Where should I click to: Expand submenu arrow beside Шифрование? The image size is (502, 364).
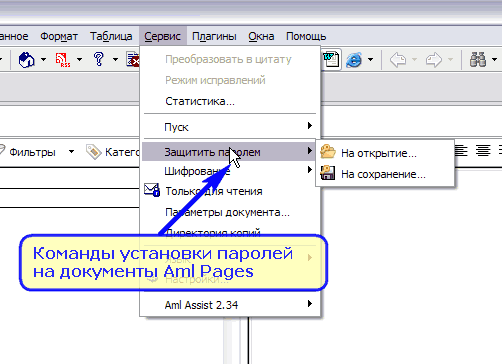click(x=310, y=170)
